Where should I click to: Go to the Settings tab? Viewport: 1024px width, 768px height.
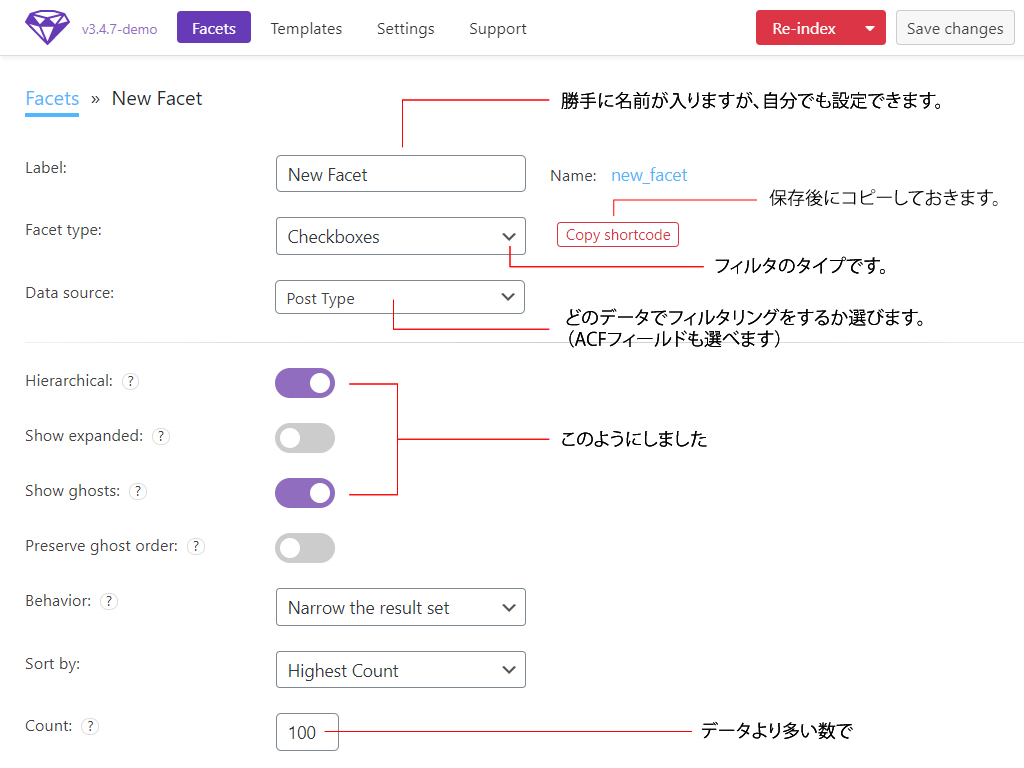coord(406,29)
